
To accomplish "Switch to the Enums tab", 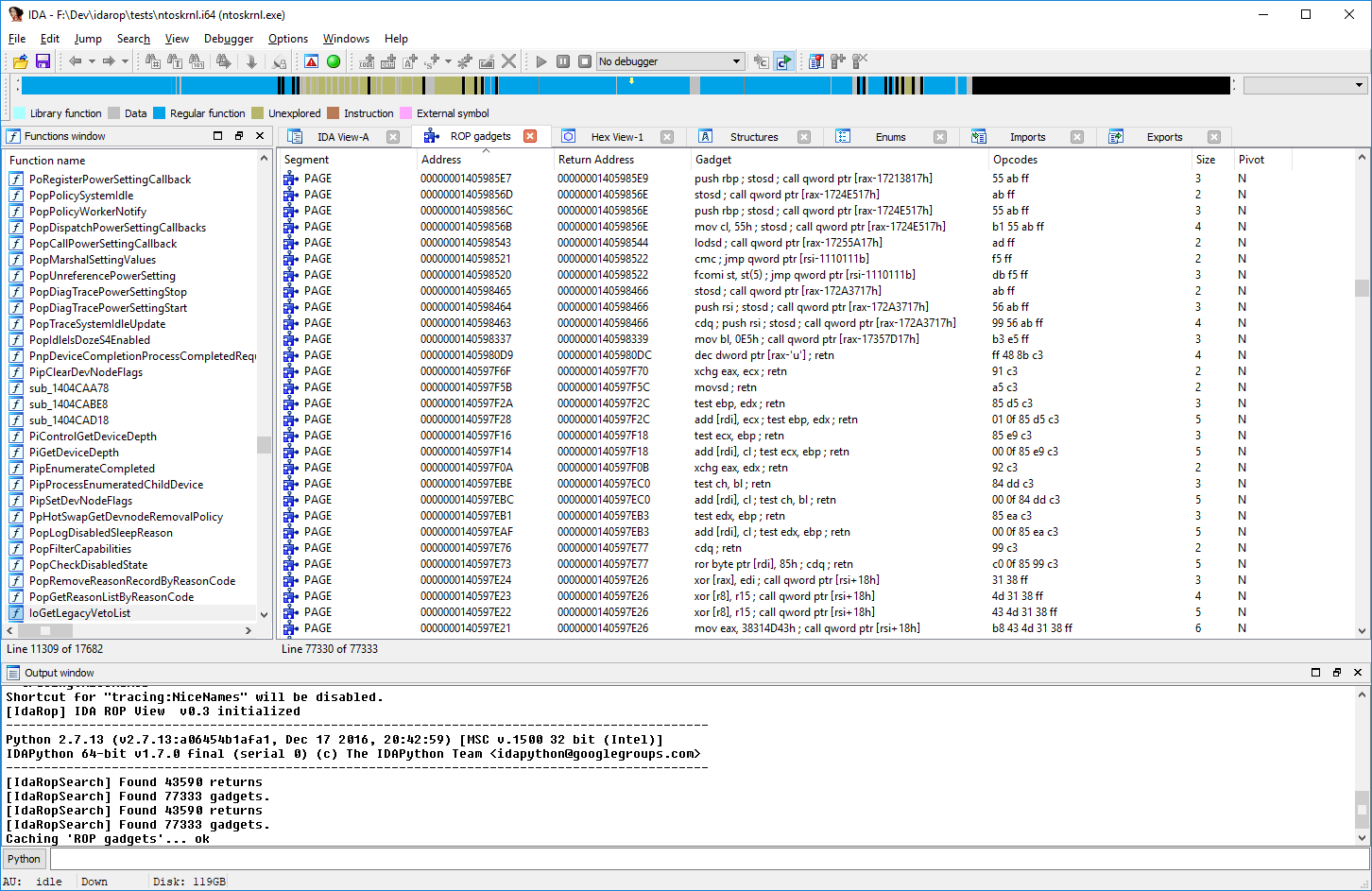I will pos(890,137).
